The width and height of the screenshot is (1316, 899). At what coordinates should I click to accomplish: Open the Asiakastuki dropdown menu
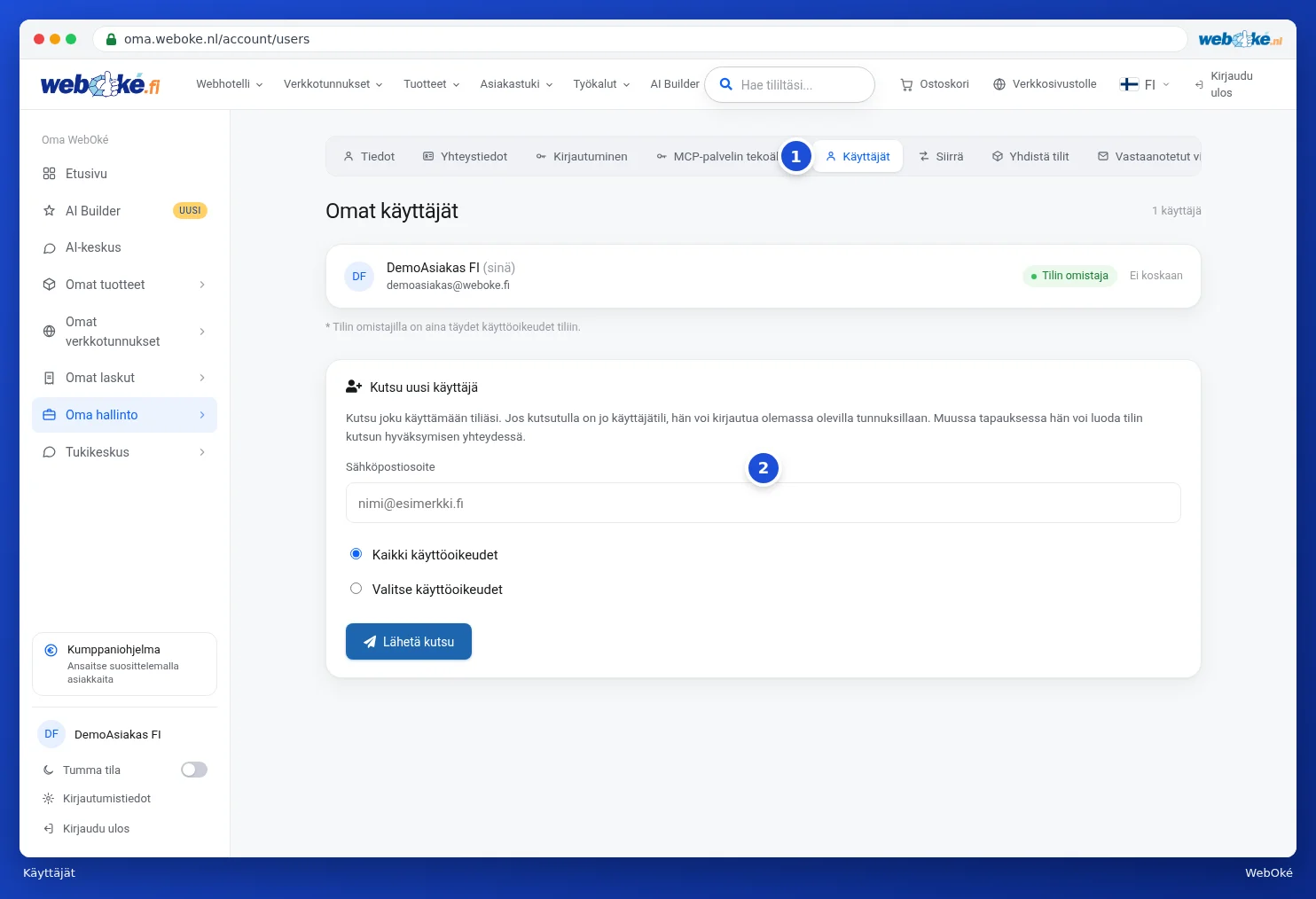click(x=517, y=84)
